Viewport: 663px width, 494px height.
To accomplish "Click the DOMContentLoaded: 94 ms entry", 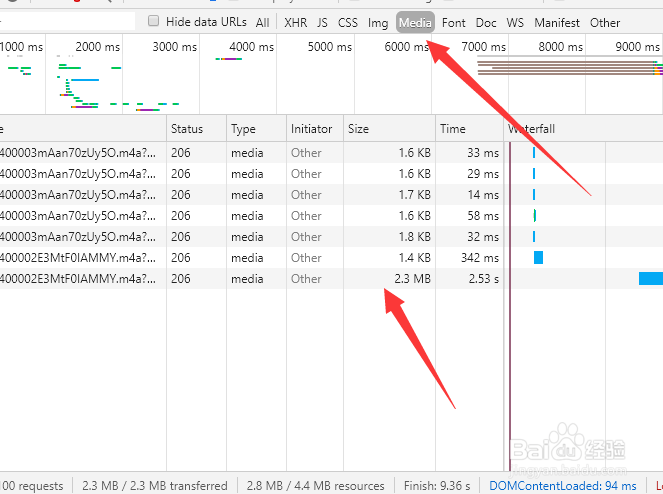I will point(562,486).
